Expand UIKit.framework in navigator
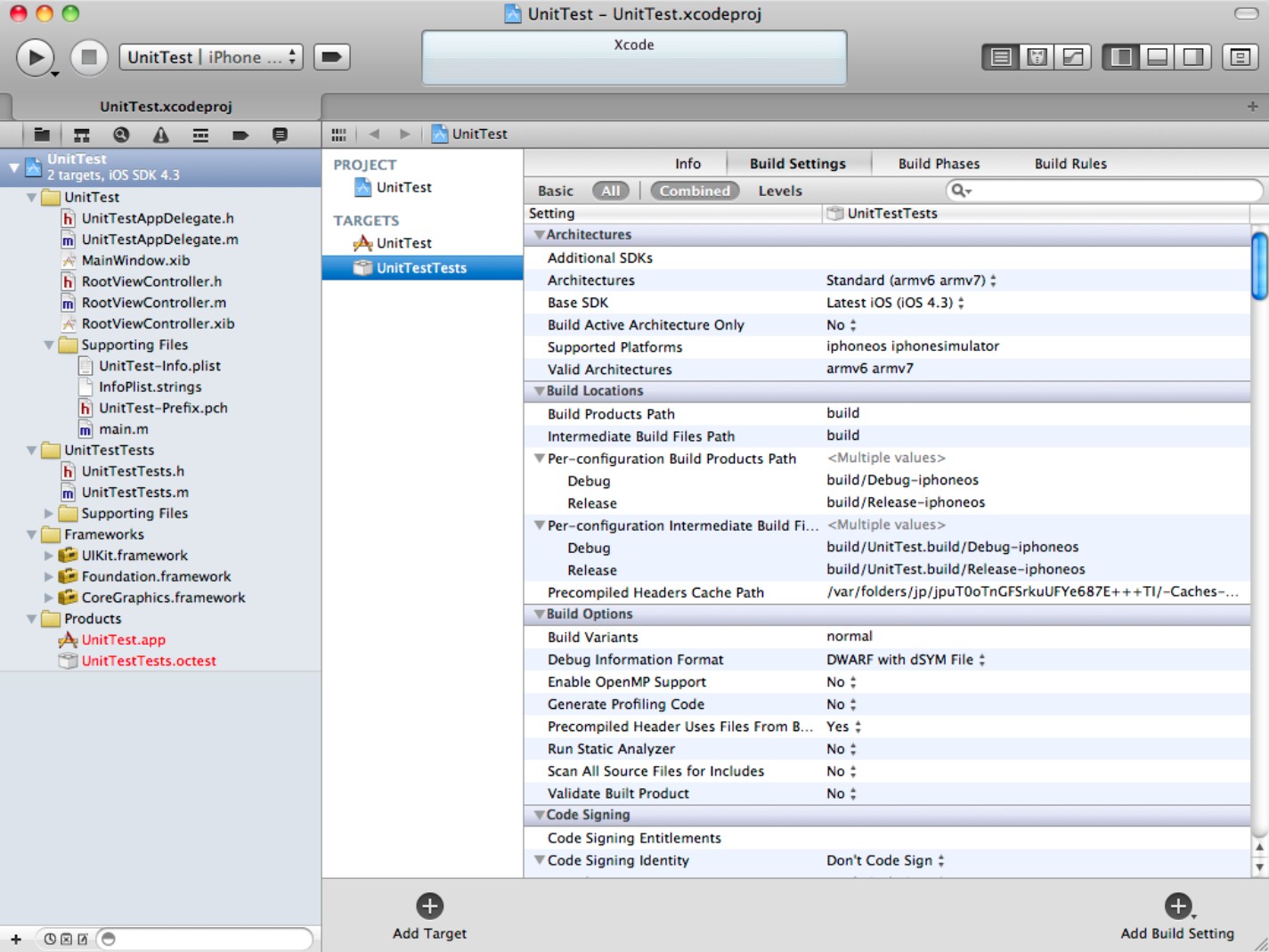The width and height of the screenshot is (1269, 952). tap(49, 556)
